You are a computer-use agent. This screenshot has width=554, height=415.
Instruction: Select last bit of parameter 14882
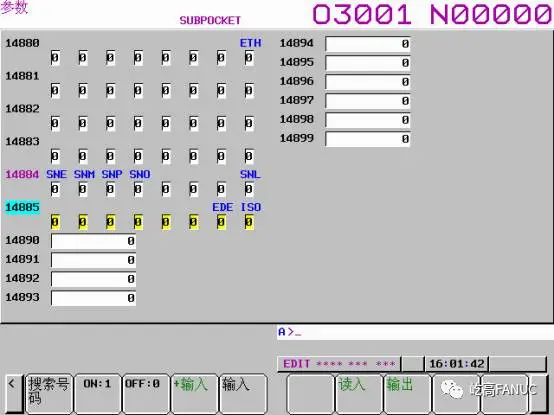click(249, 124)
